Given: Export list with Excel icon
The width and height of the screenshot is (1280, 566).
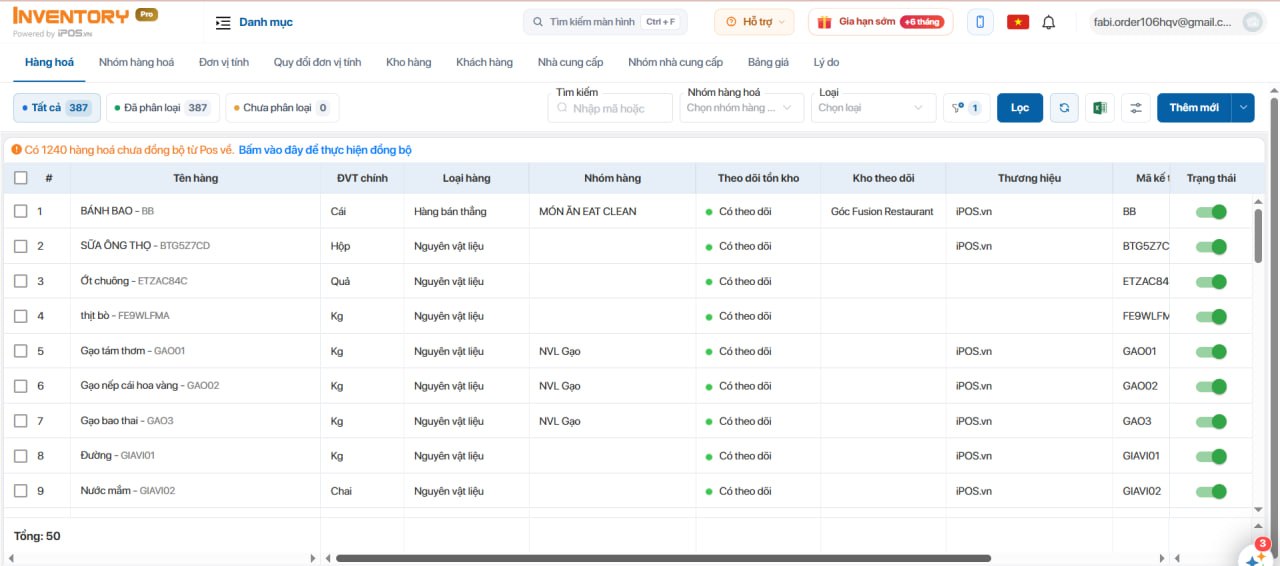Looking at the screenshot, I should [x=1099, y=108].
